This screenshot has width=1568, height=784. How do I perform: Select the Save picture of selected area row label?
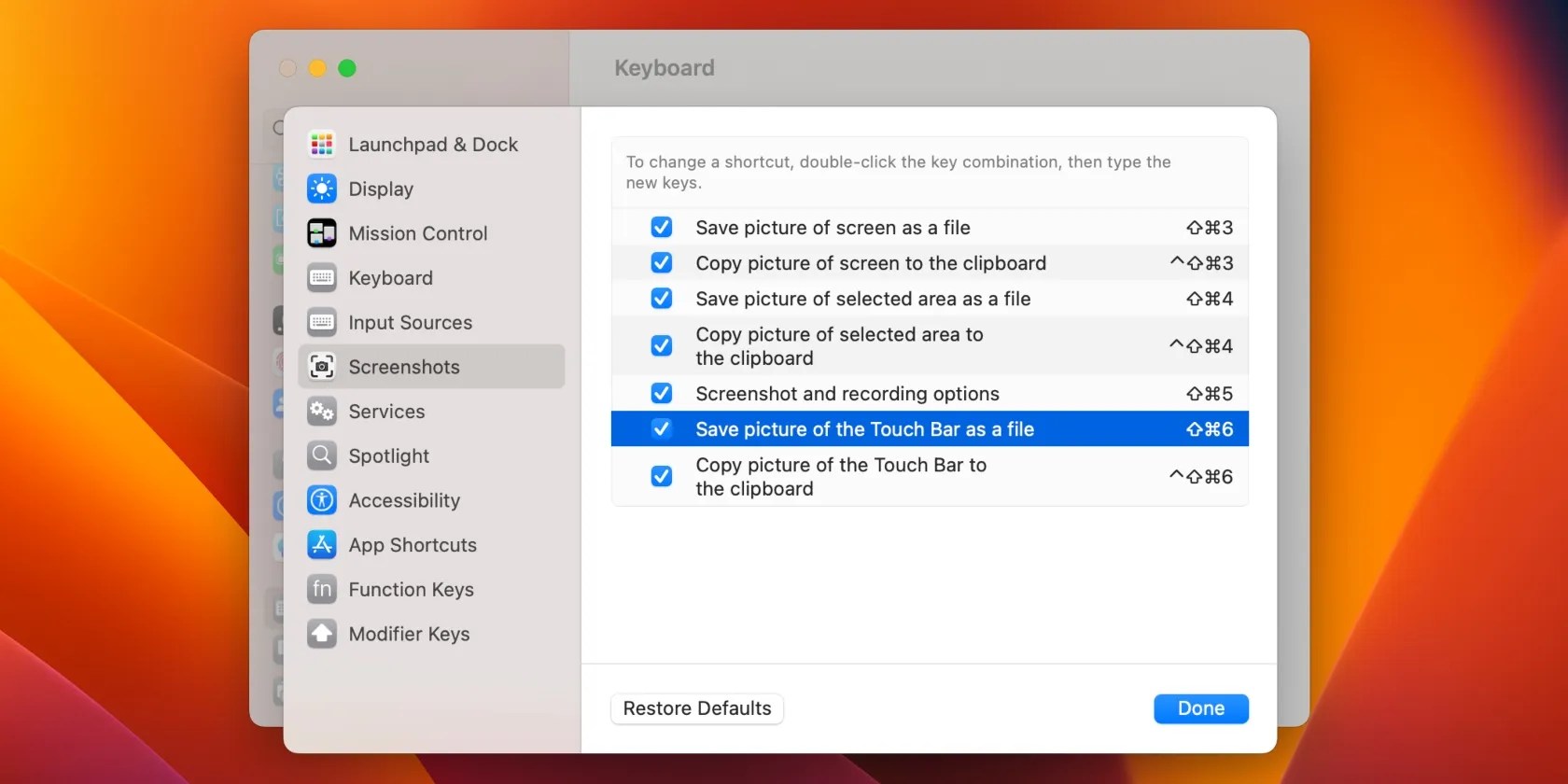(x=863, y=299)
